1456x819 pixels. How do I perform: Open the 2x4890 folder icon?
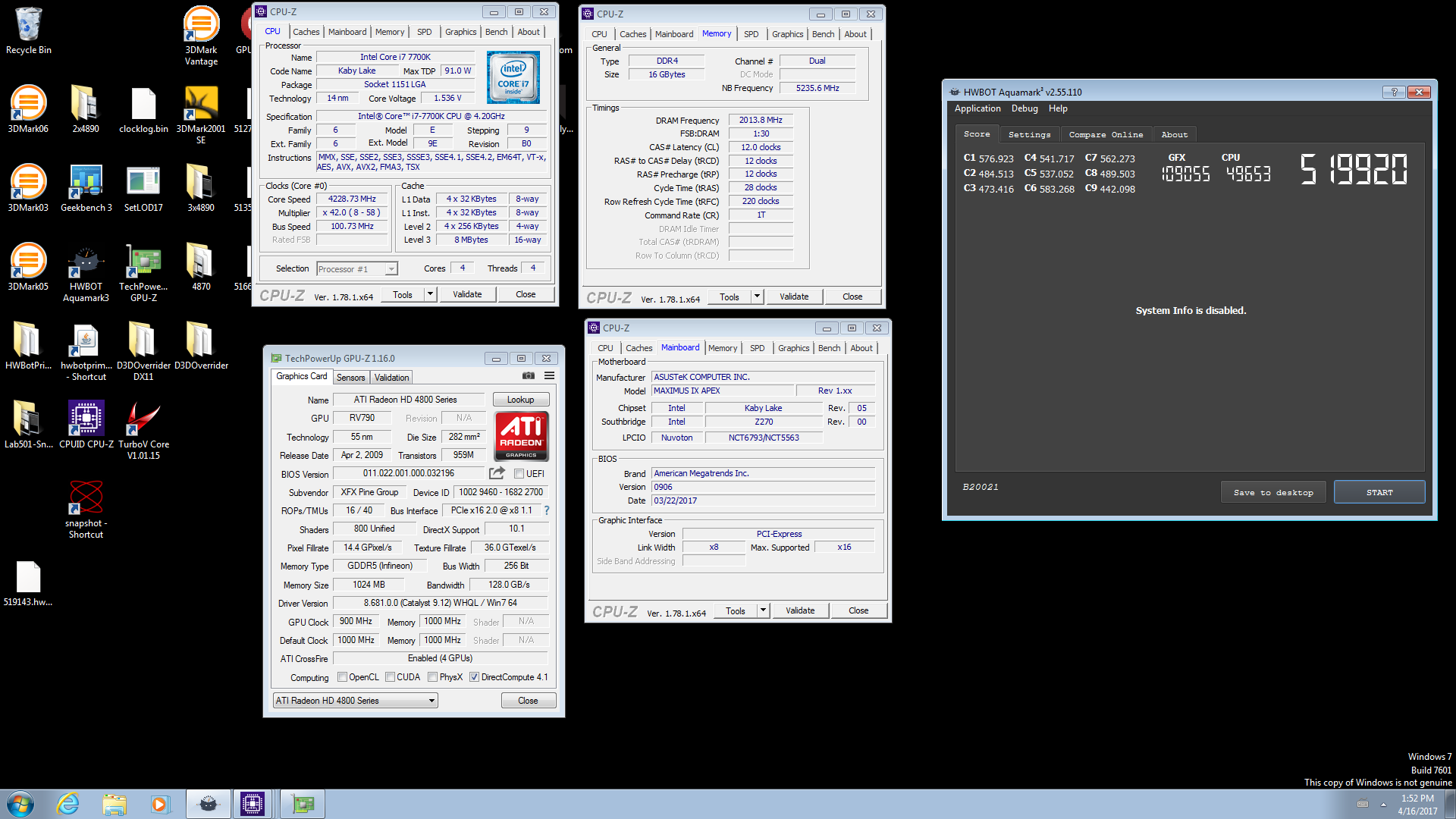pos(86,109)
